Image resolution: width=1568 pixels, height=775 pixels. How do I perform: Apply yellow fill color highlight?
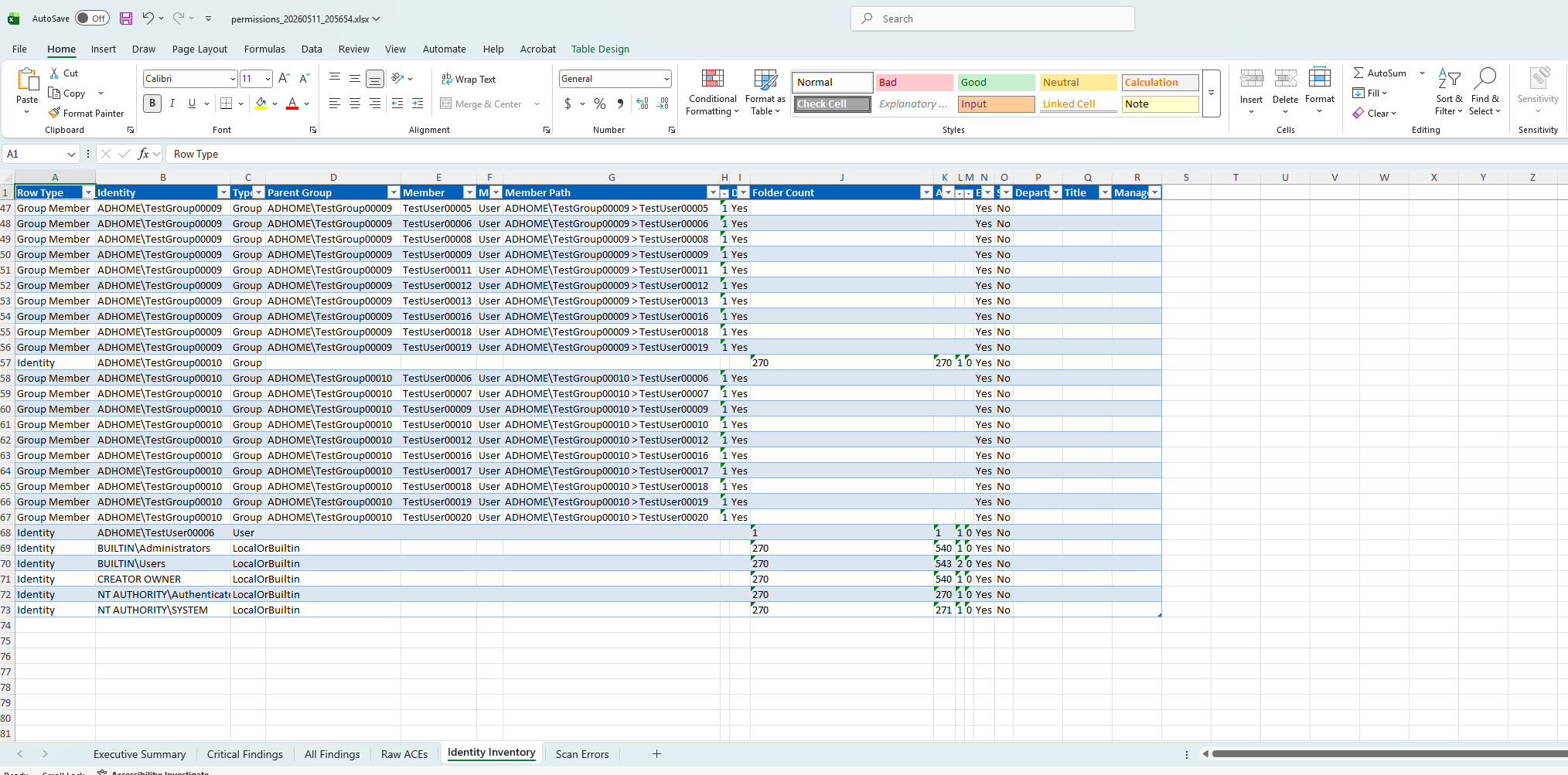tap(261, 104)
